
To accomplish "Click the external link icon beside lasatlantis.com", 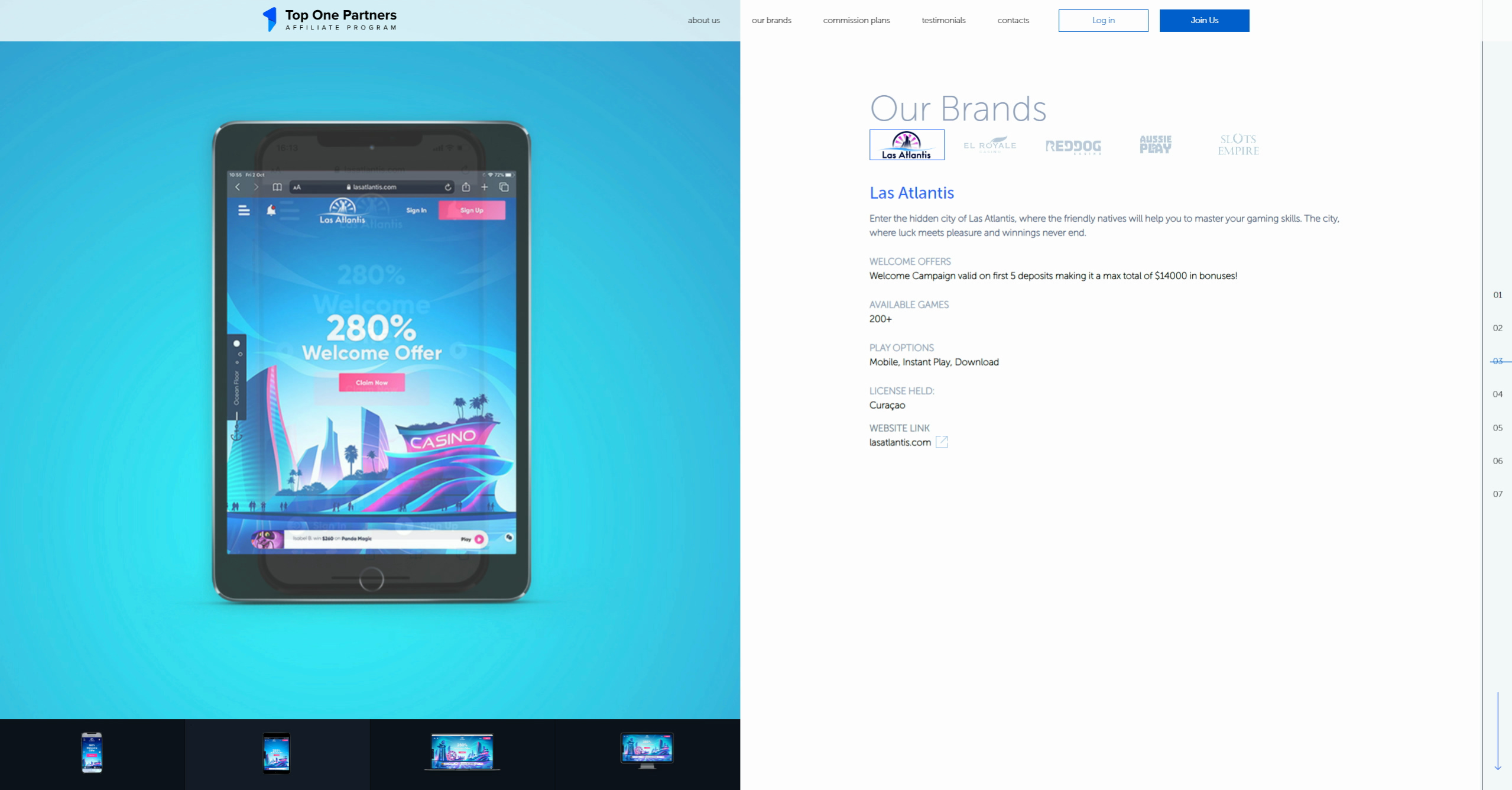I will 942,442.
